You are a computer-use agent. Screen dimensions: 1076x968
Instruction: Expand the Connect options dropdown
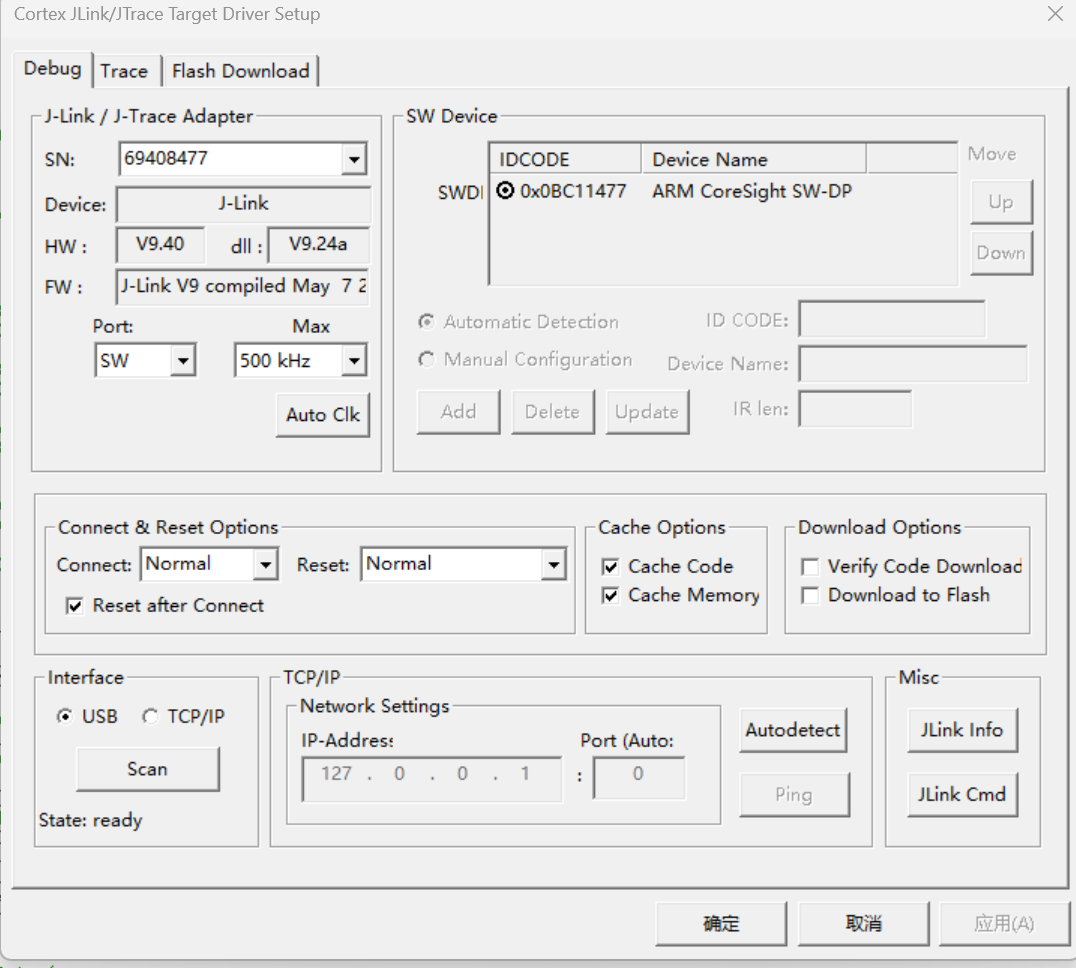pos(267,564)
